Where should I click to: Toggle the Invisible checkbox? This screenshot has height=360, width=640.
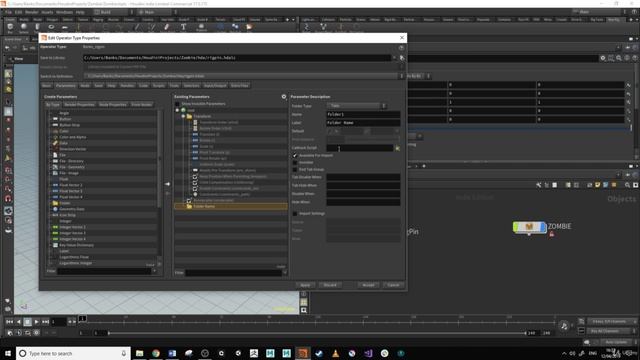pos(295,162)
